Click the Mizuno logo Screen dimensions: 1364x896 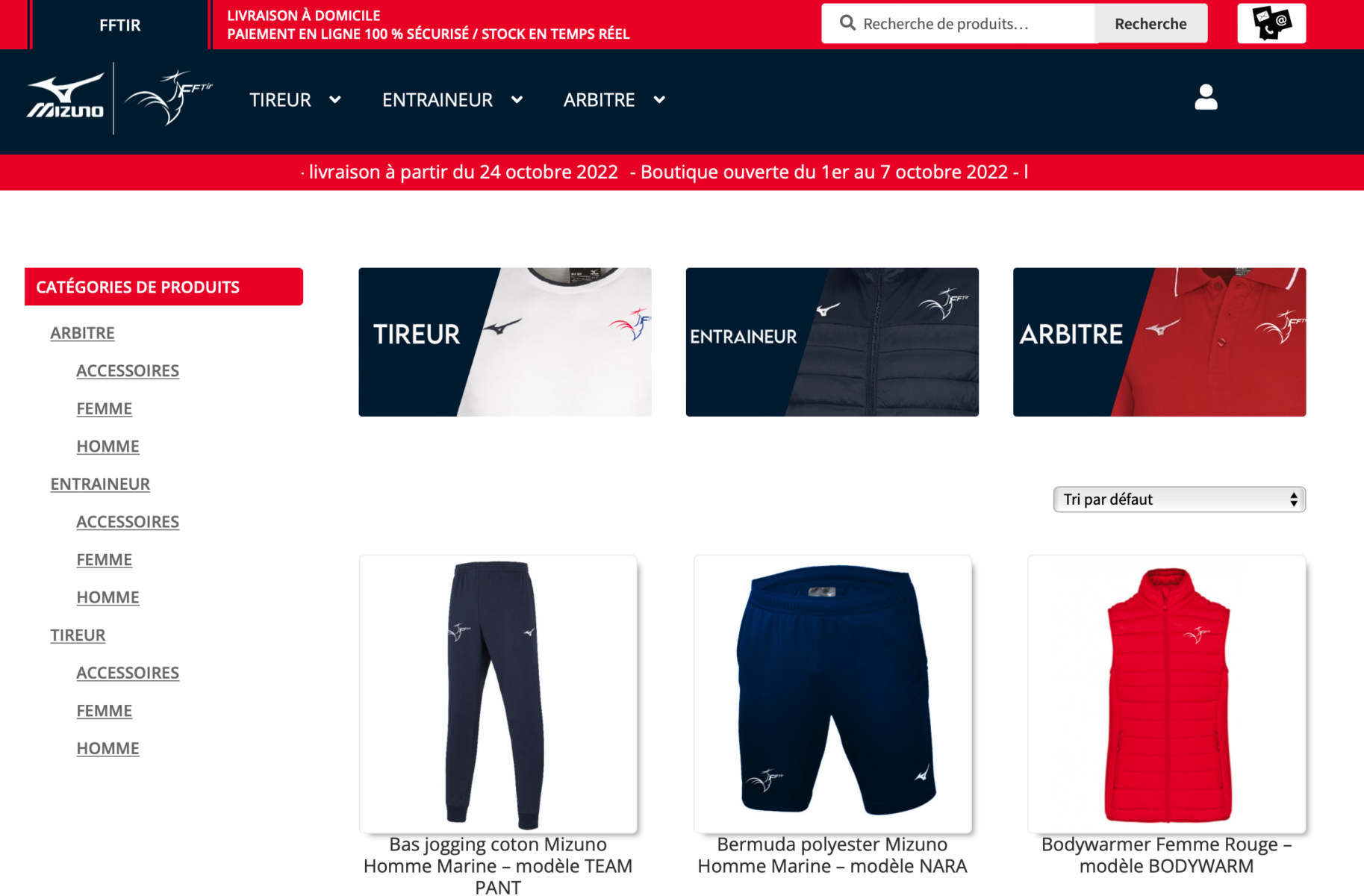pyautogui.click(x=66, y=98)
